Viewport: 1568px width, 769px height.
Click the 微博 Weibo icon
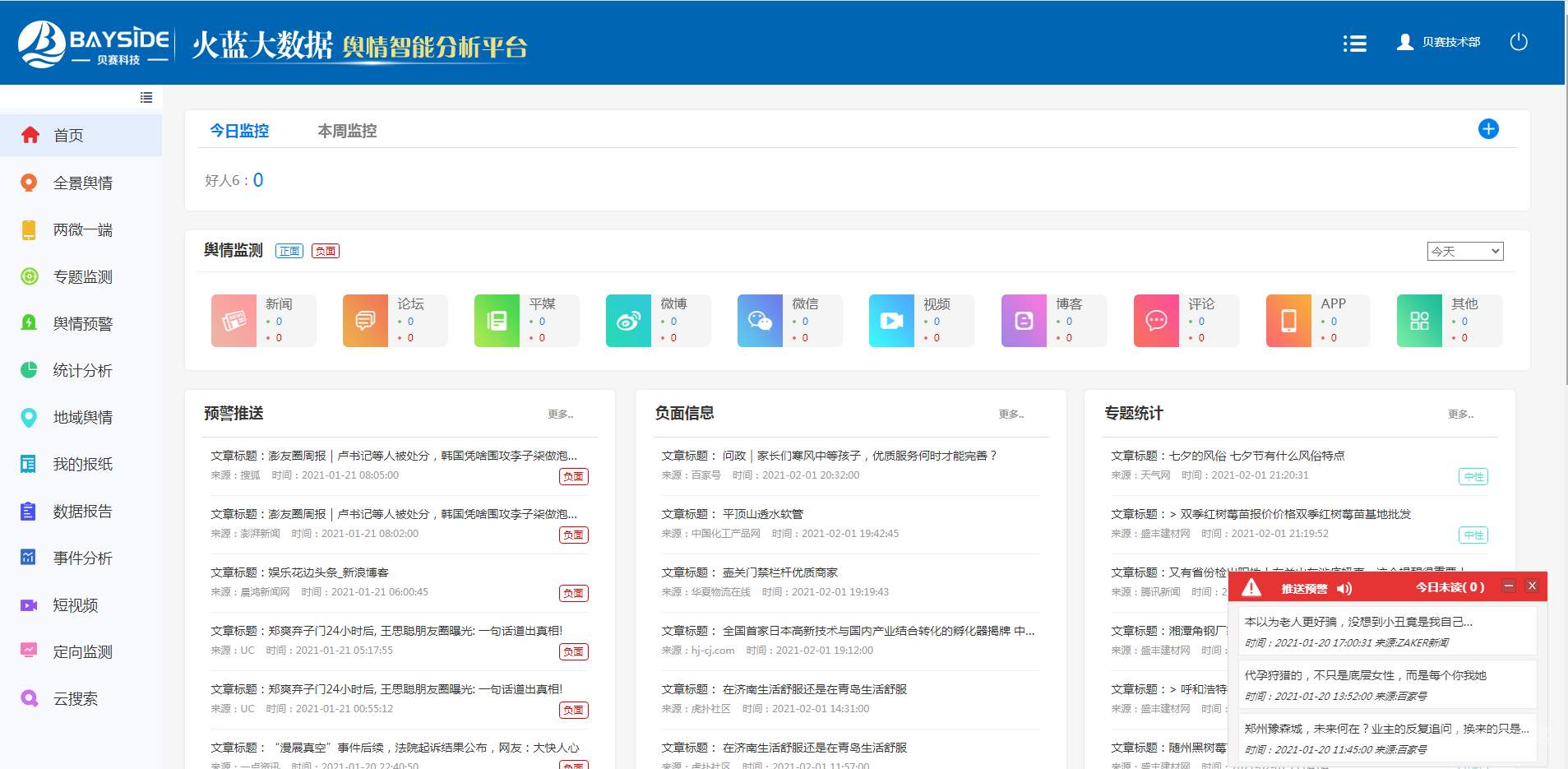coord(628,321)
